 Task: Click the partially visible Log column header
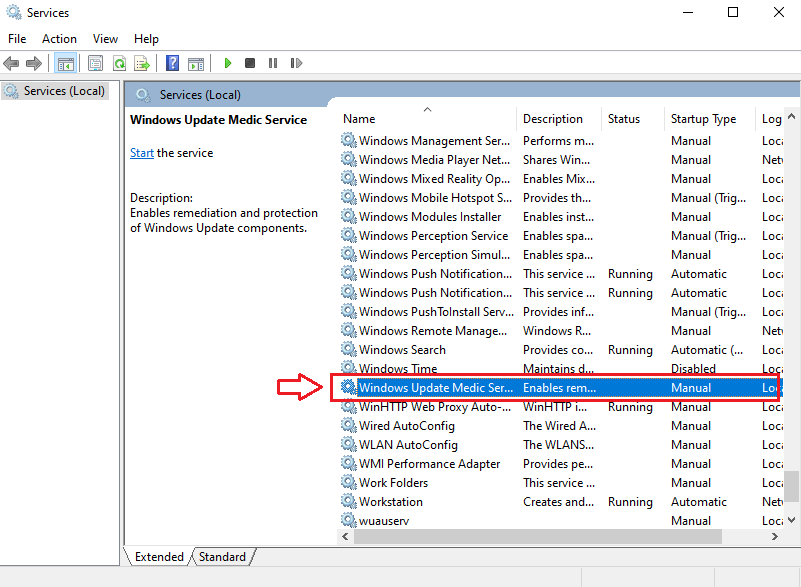(x=769, y=119)
